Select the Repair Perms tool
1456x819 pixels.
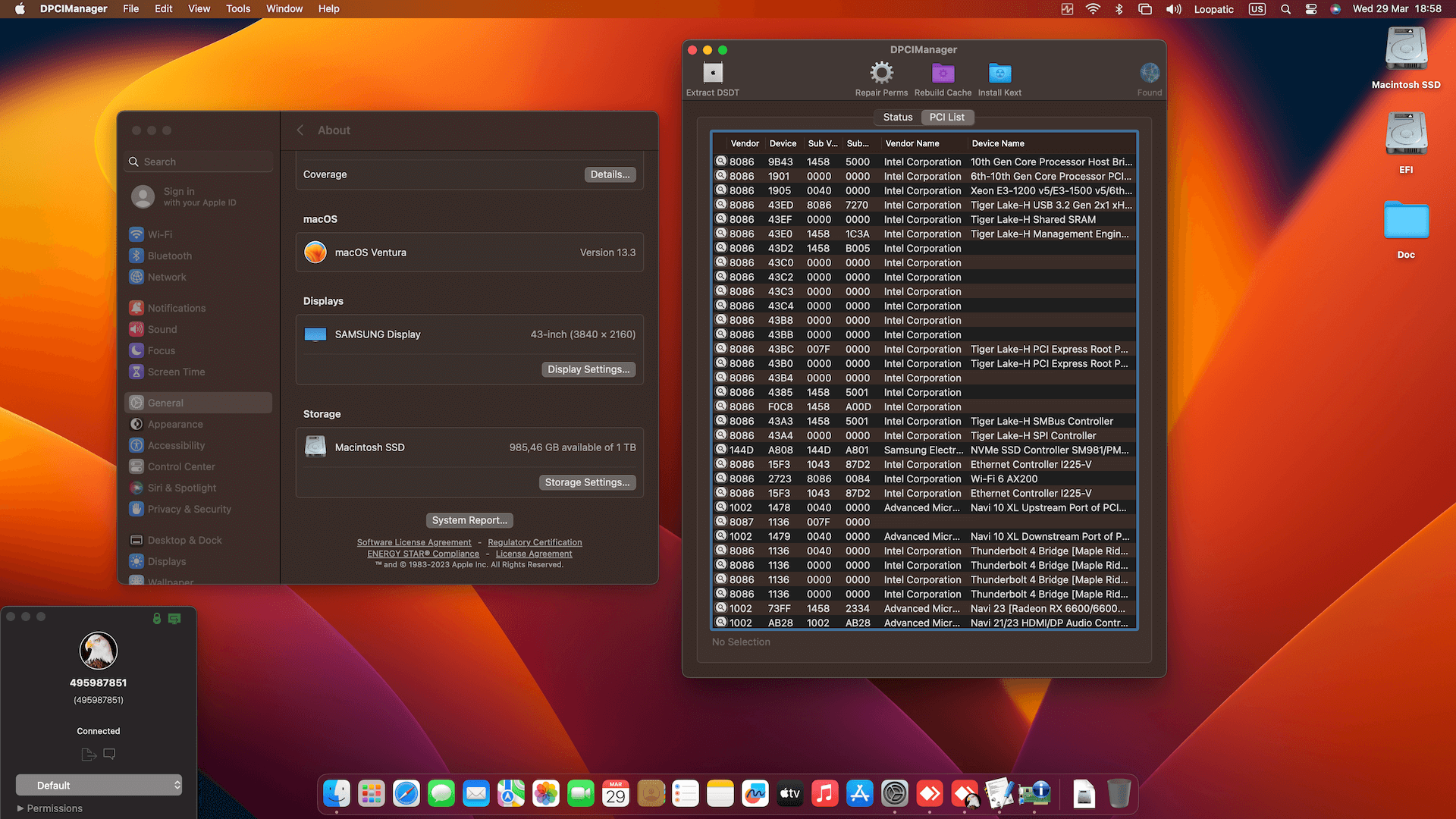point(881,74)
